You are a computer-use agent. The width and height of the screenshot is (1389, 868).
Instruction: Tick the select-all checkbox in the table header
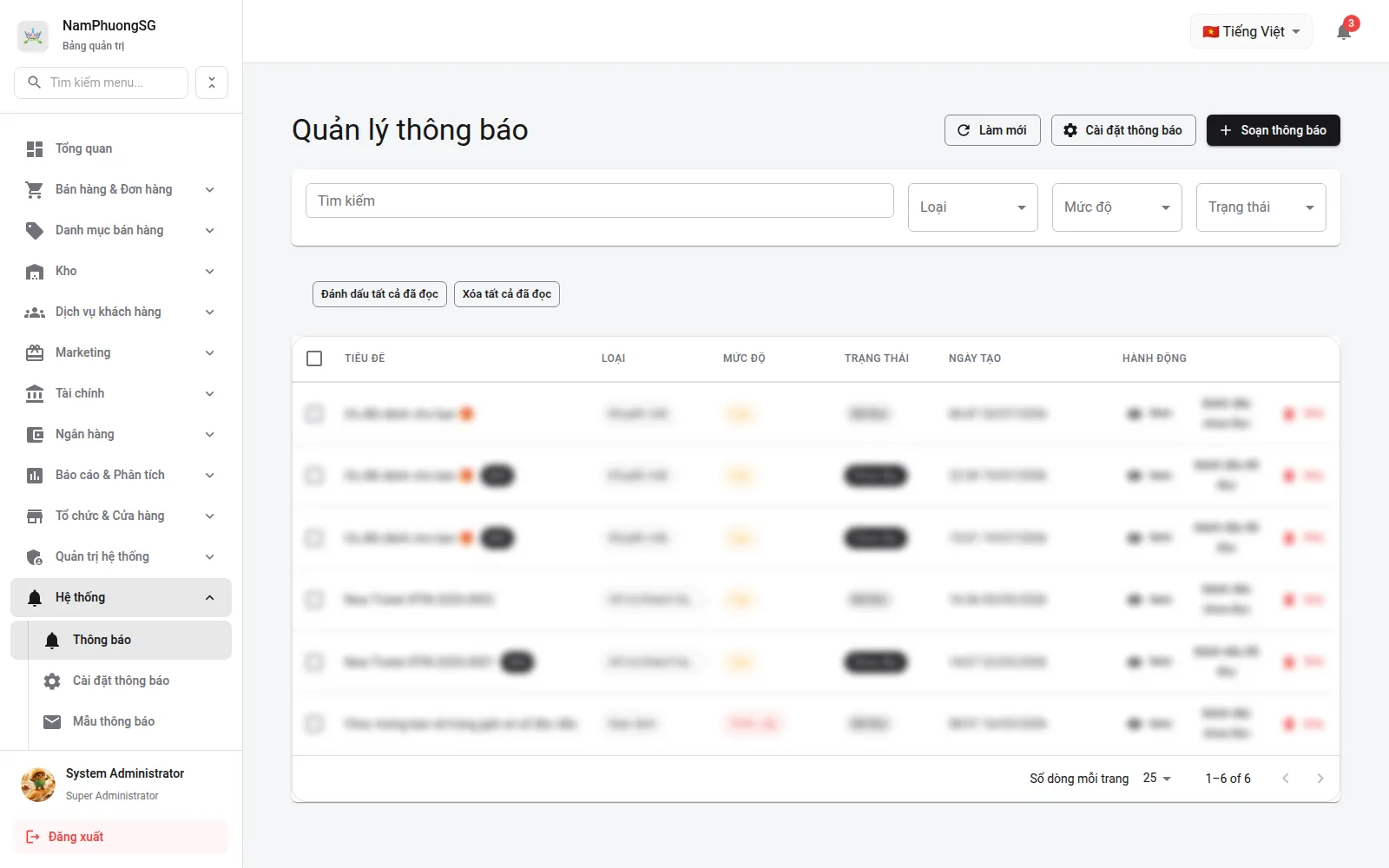314,358
